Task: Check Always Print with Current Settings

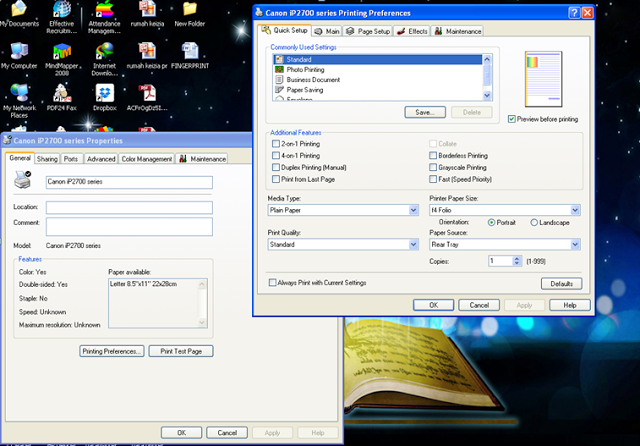Action: pos(272,282)
